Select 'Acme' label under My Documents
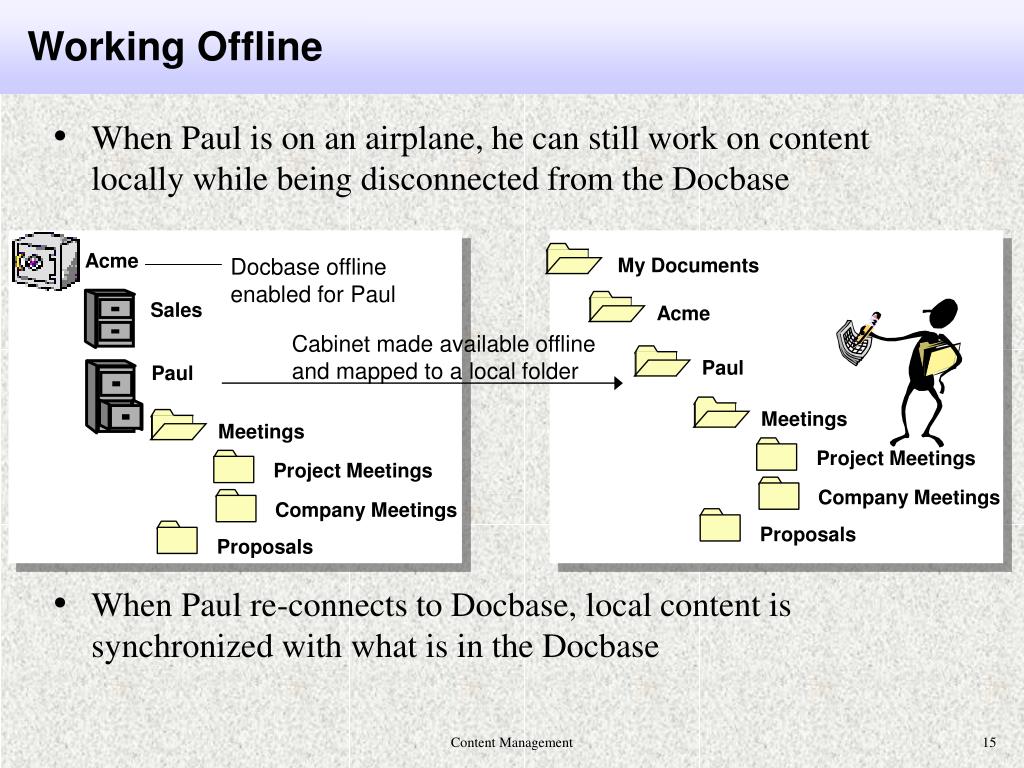Image resolution: width=1024 pixels, height=768 pixels. click(683, 313)
